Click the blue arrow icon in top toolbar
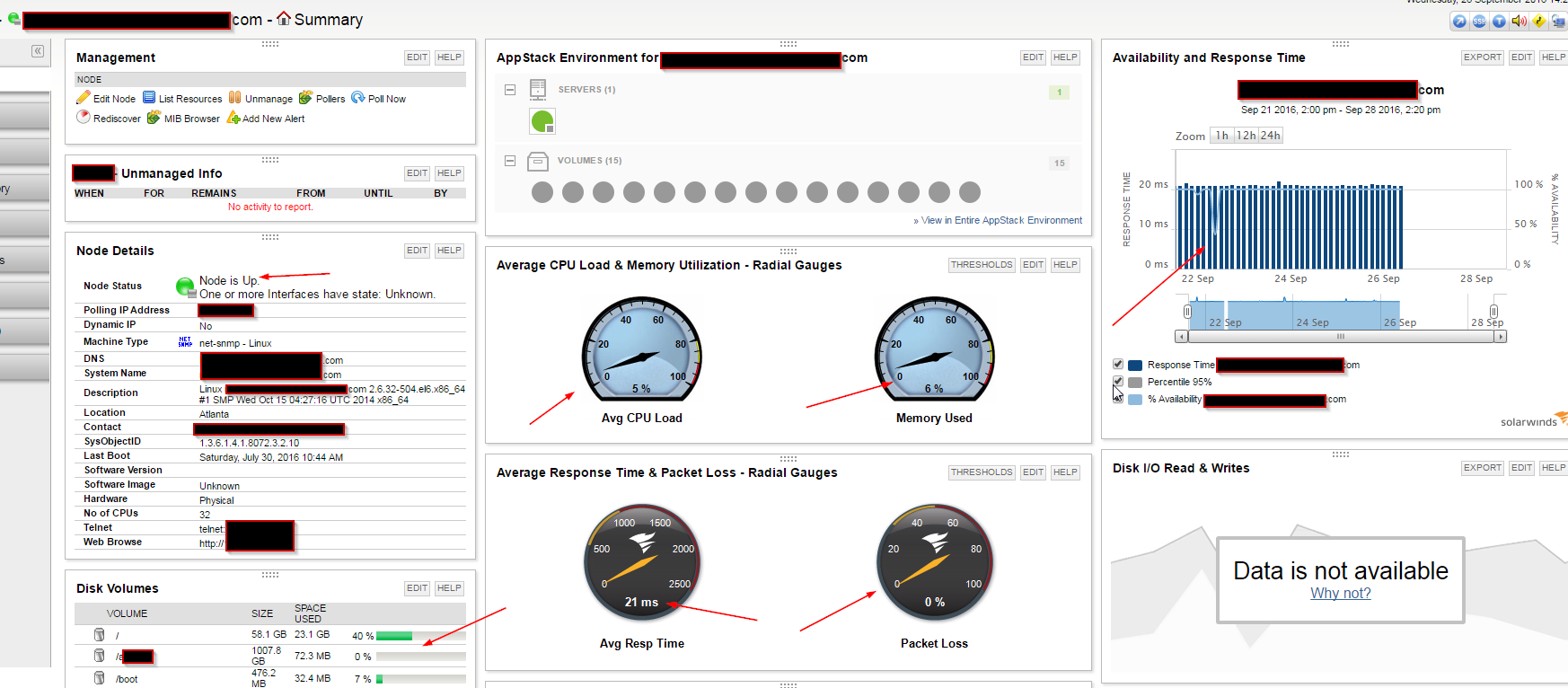 1459,22
